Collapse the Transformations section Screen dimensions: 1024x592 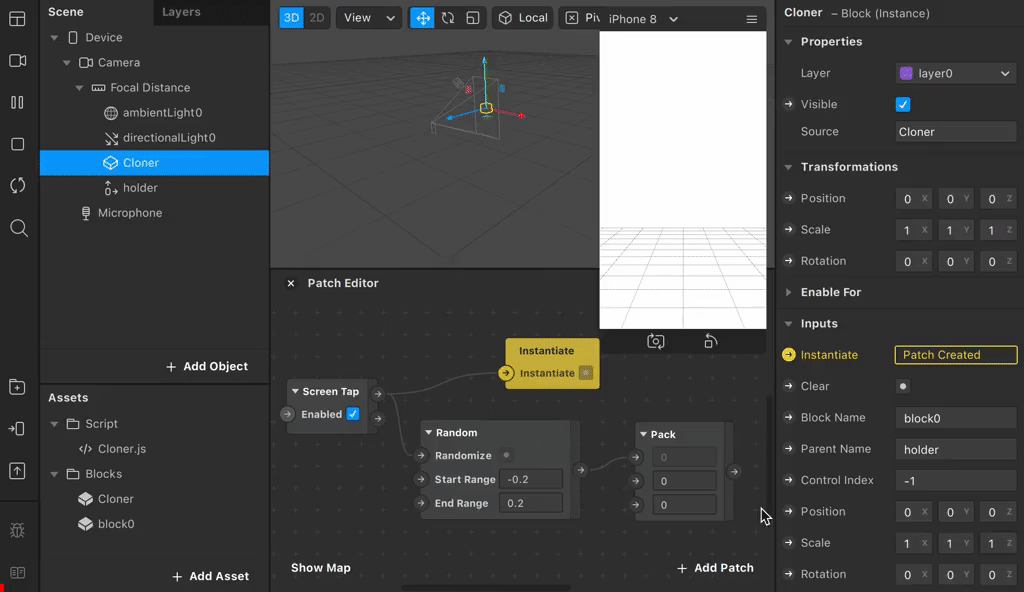pos(788,167)
